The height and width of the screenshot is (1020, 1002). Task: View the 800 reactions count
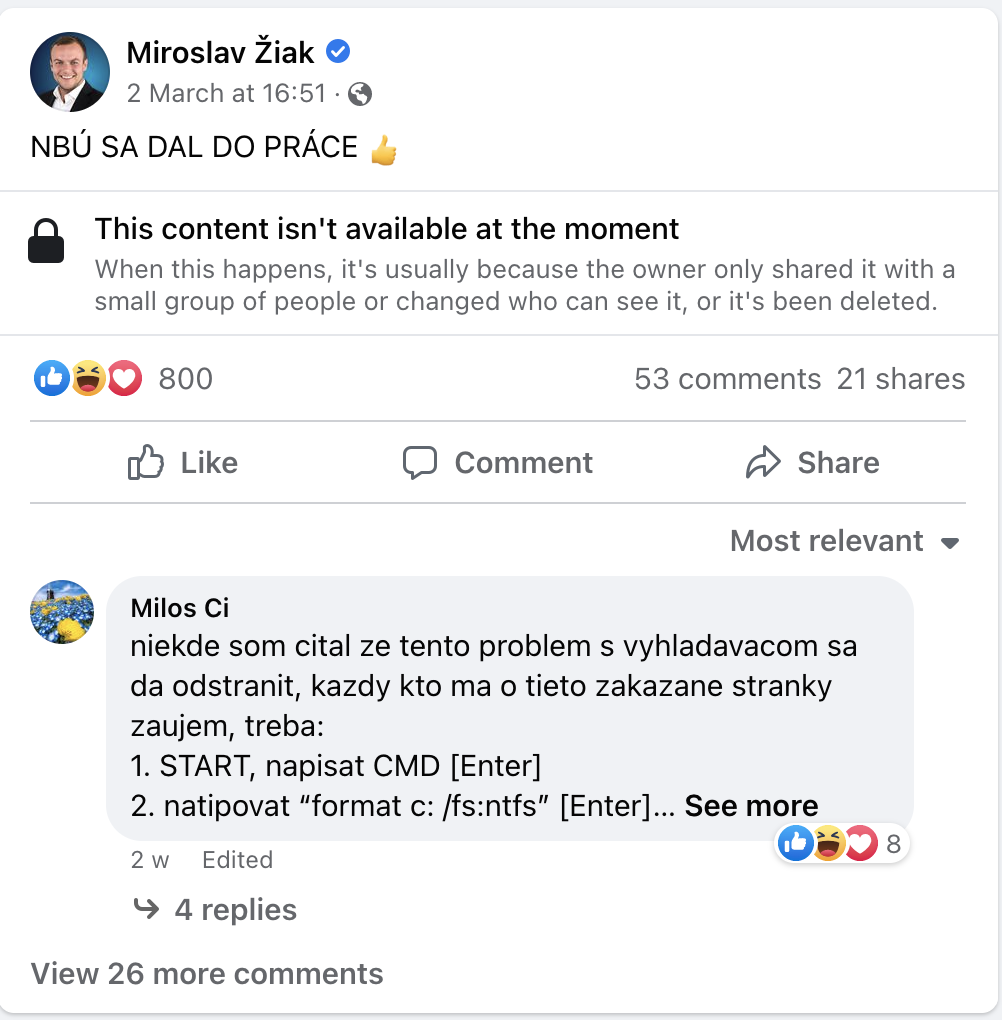(x=186, y=379)
